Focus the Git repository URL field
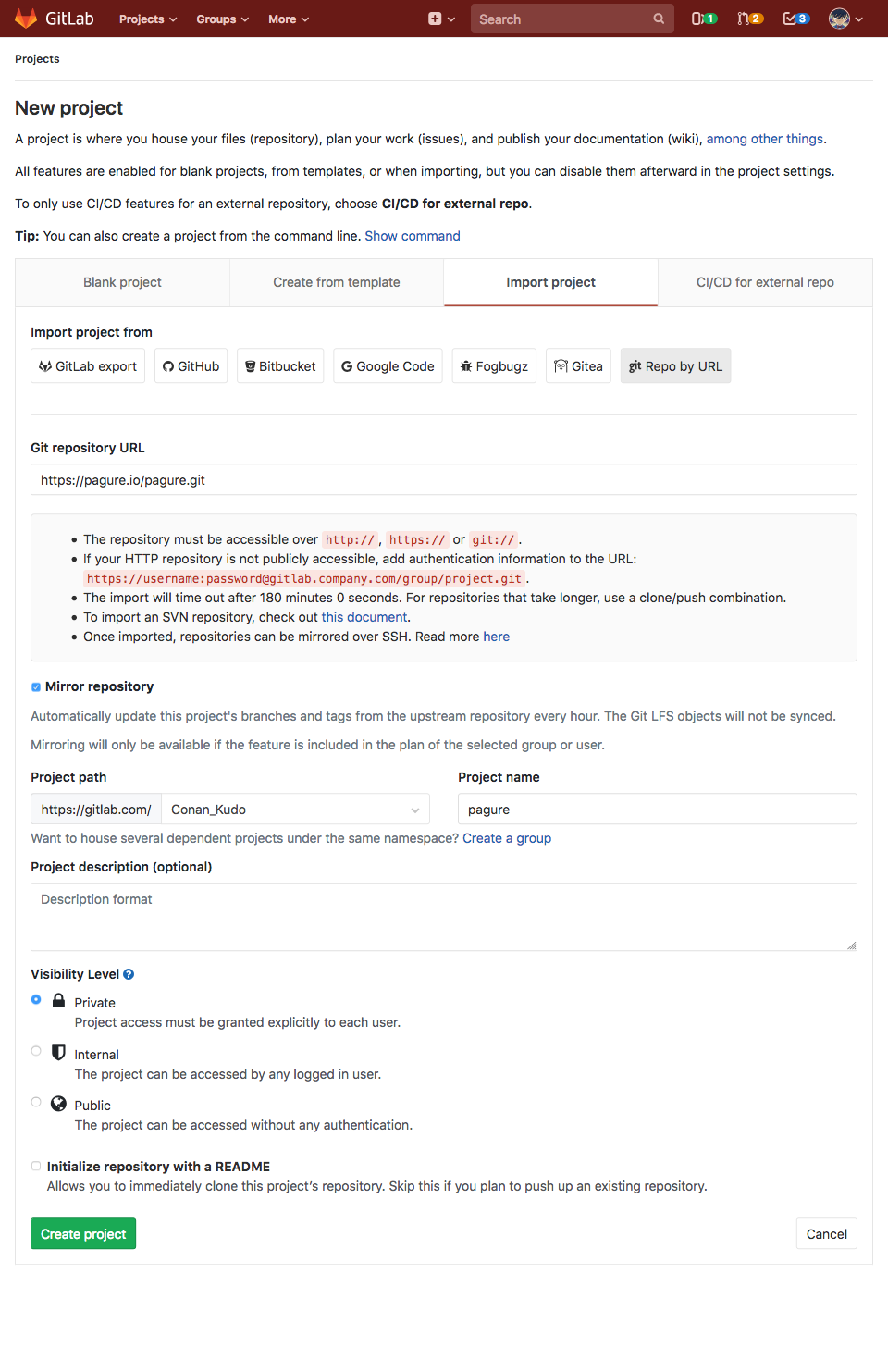The height and width of the screenshot is (1372, 888). (x=444, y=479)
